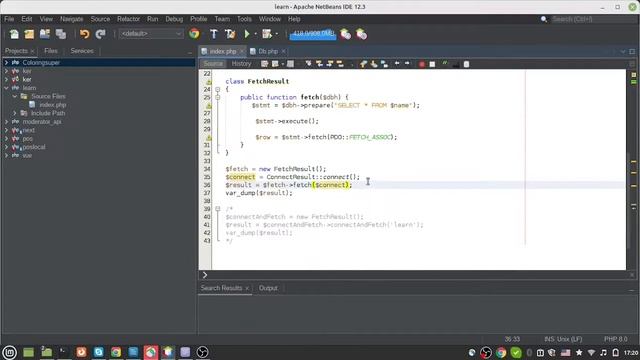Undo the last edit with the Undo icon

coord(84,34)
